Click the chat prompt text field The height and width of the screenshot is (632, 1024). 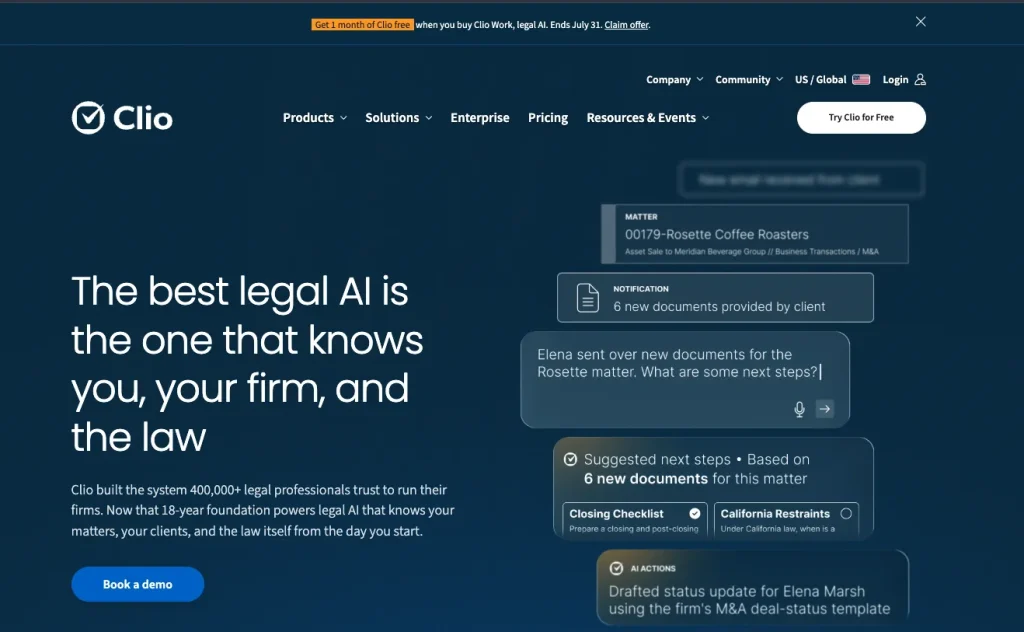click(685, 379)
